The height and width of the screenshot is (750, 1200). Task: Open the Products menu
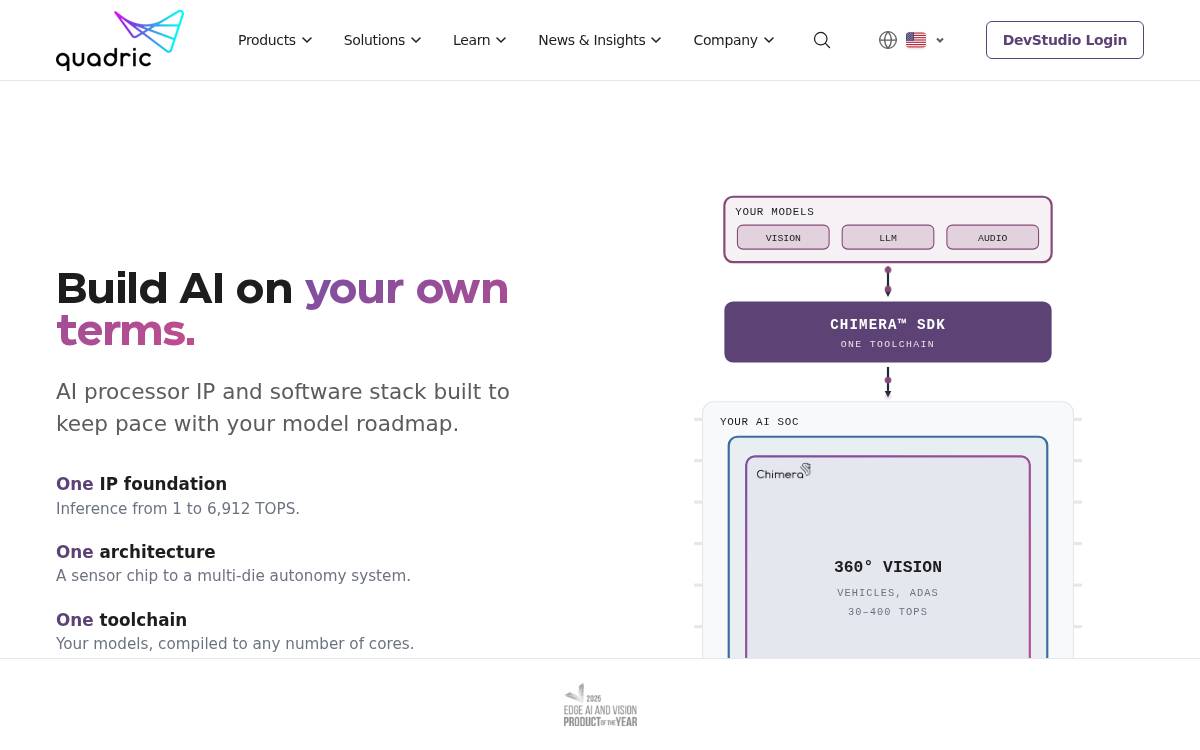pos(275,40)
